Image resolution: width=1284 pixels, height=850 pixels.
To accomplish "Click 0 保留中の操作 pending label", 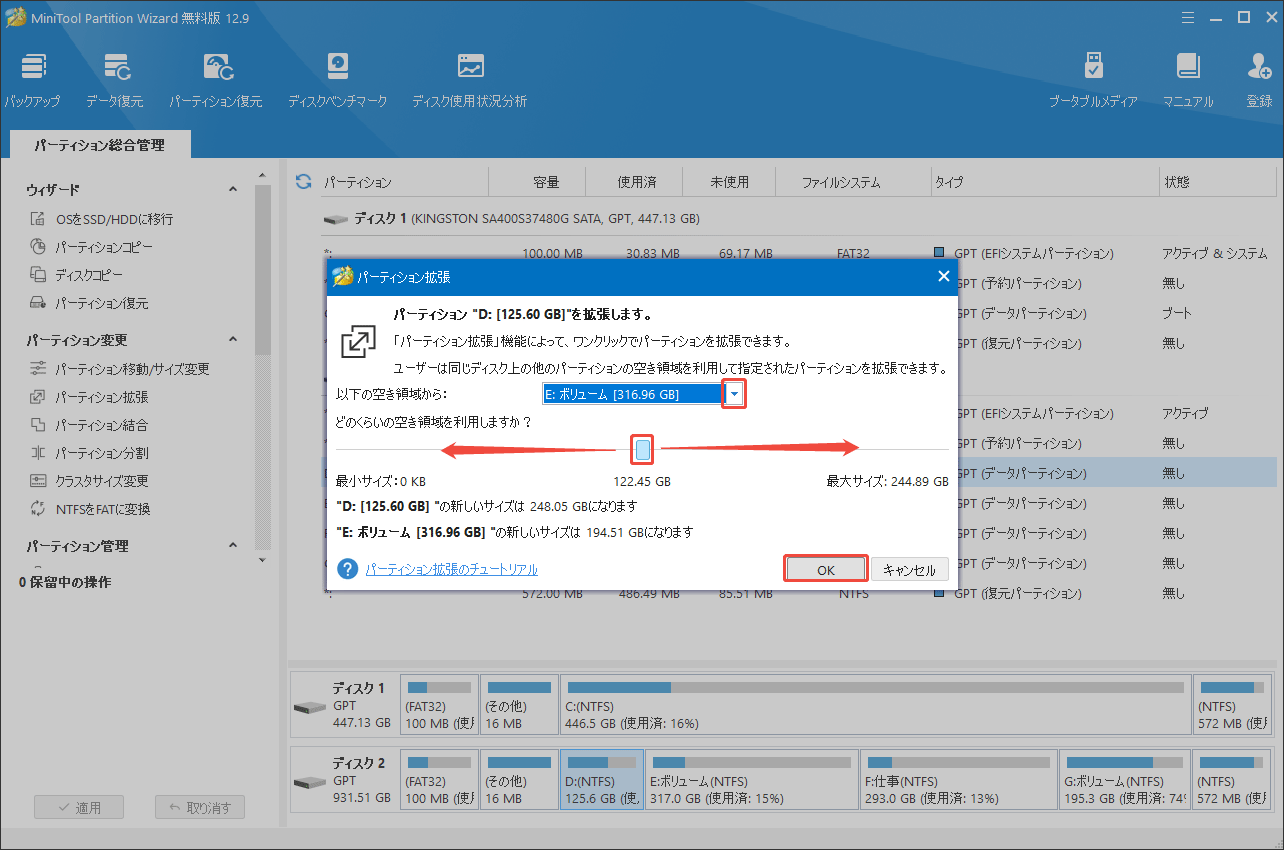I will (x=65, y=582).
